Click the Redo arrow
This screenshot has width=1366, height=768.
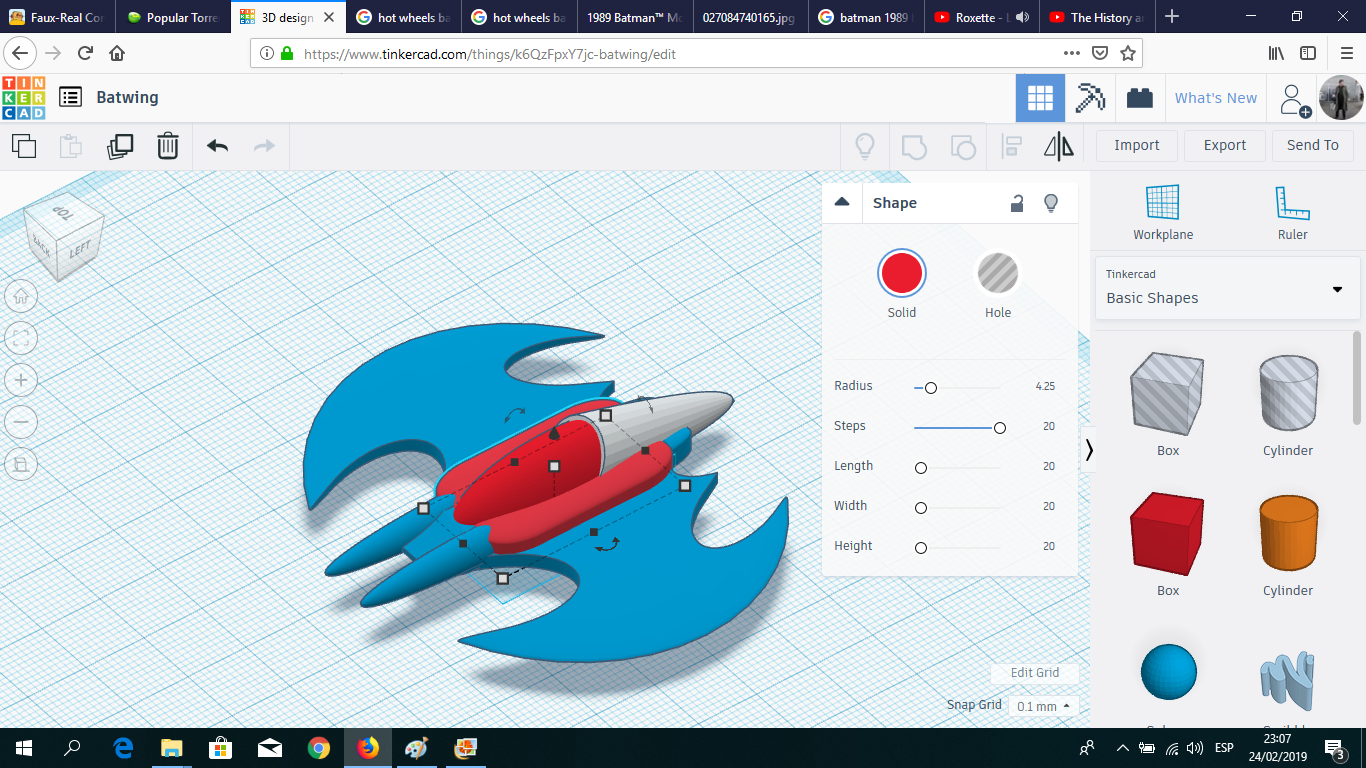[264, 146]
